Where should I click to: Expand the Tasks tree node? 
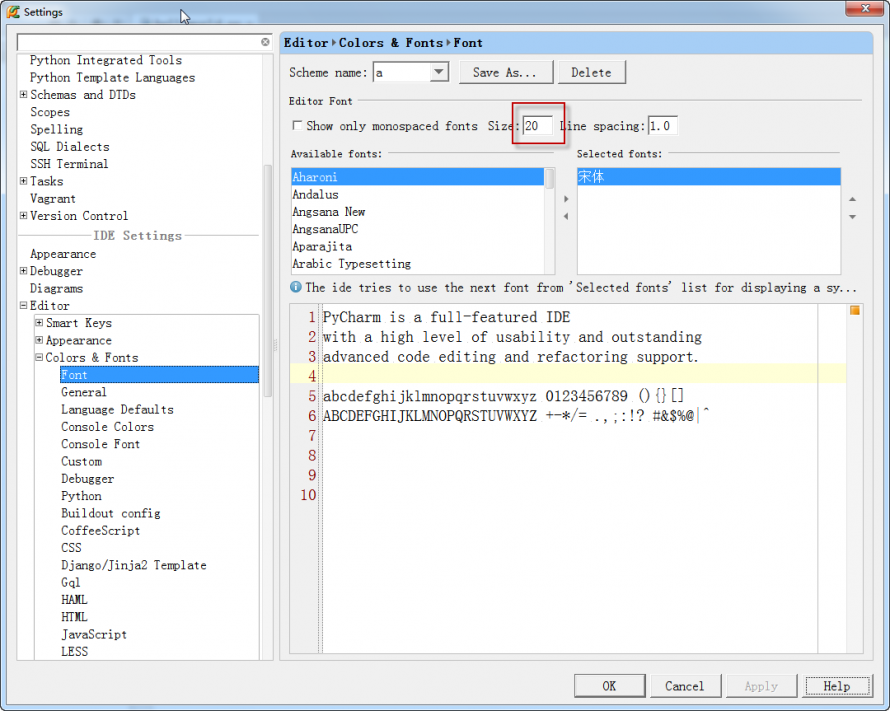(23, 181)
